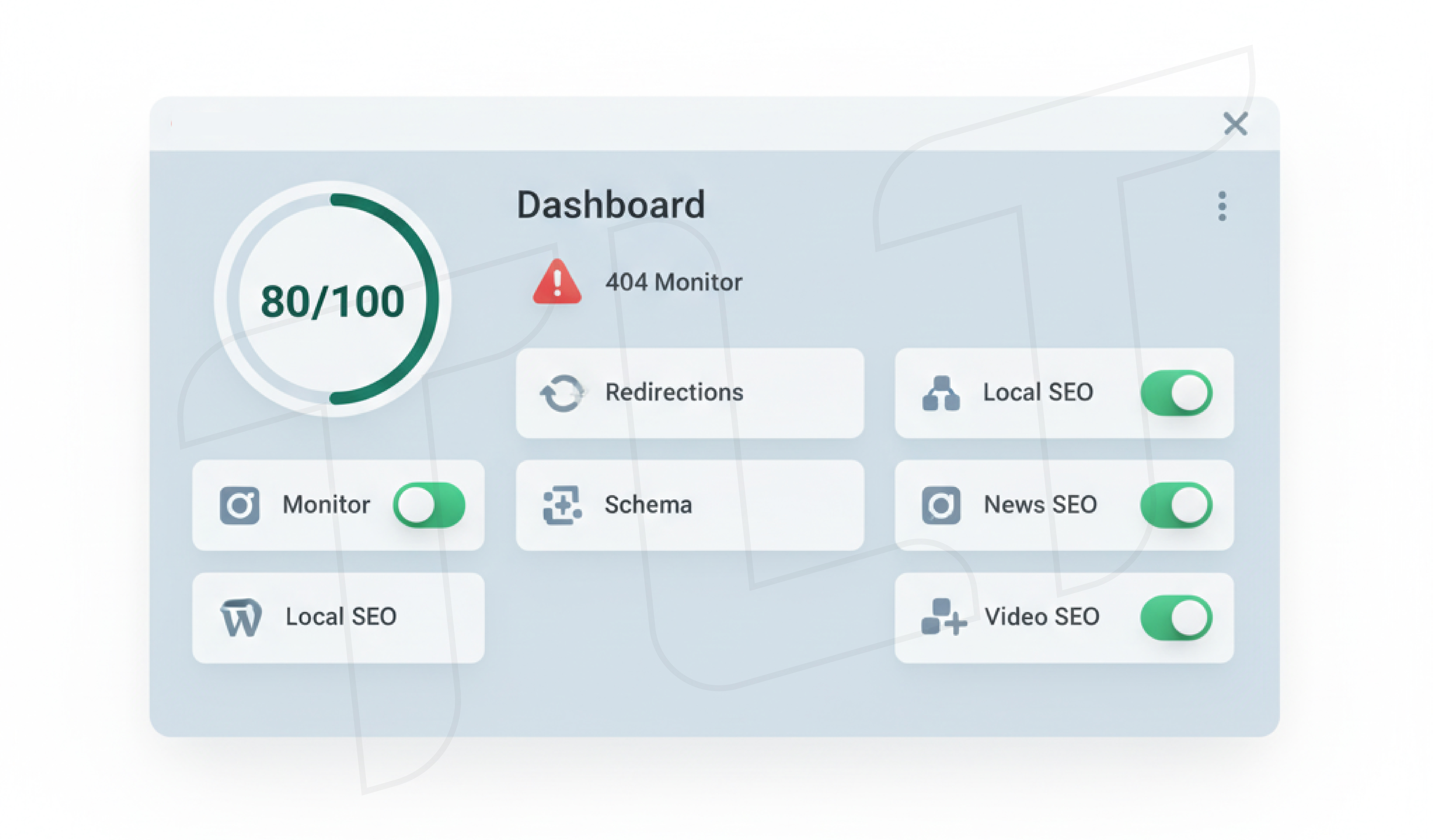Image resolution: width=1433 pixels, height=840 pixels.
Task: Click the Dashboard heading
Action: click(611, 205)
